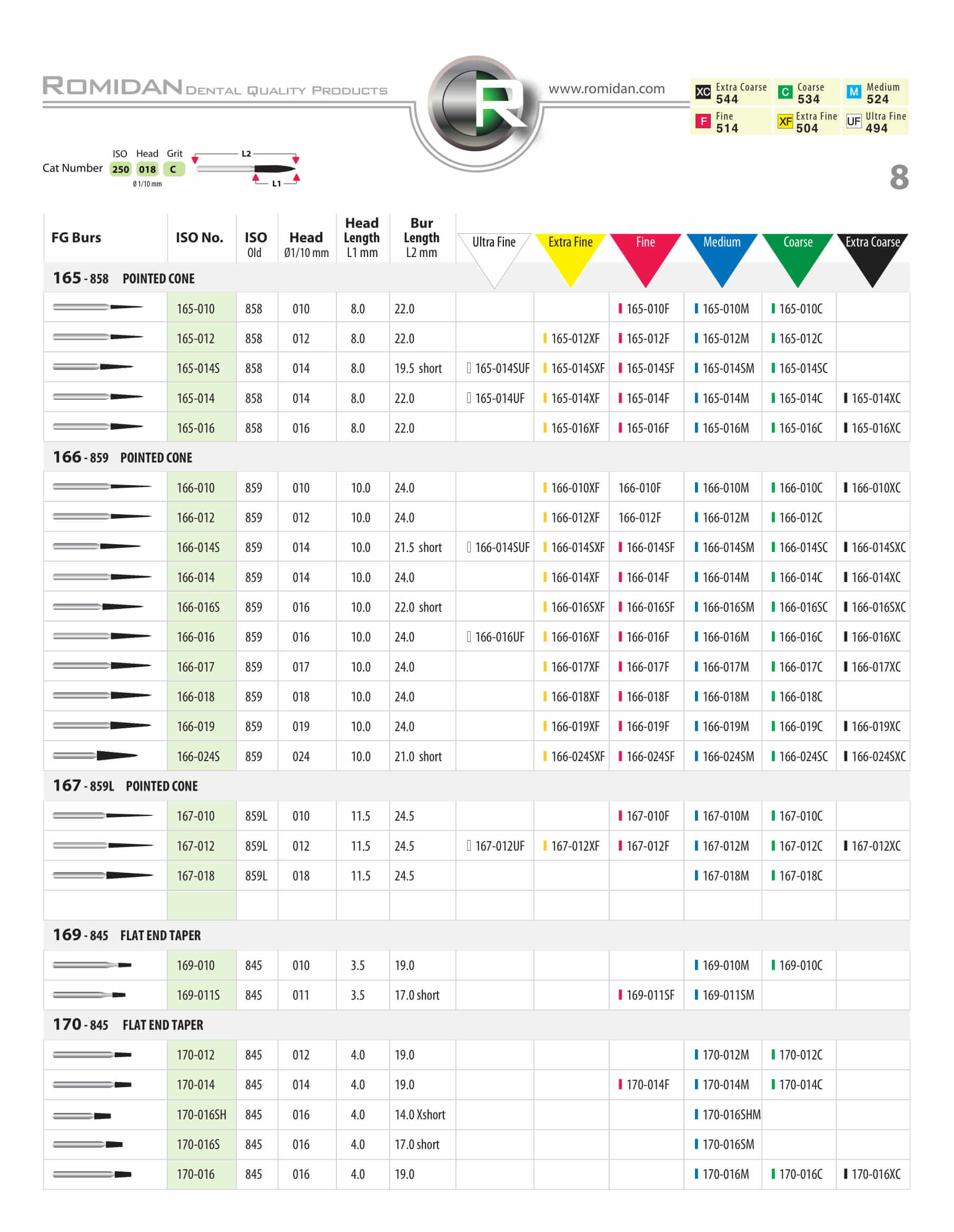This screenshot has height=1232, width=954.
Task: Click the 165-014S bur illustration
Action: click(93, 367)
